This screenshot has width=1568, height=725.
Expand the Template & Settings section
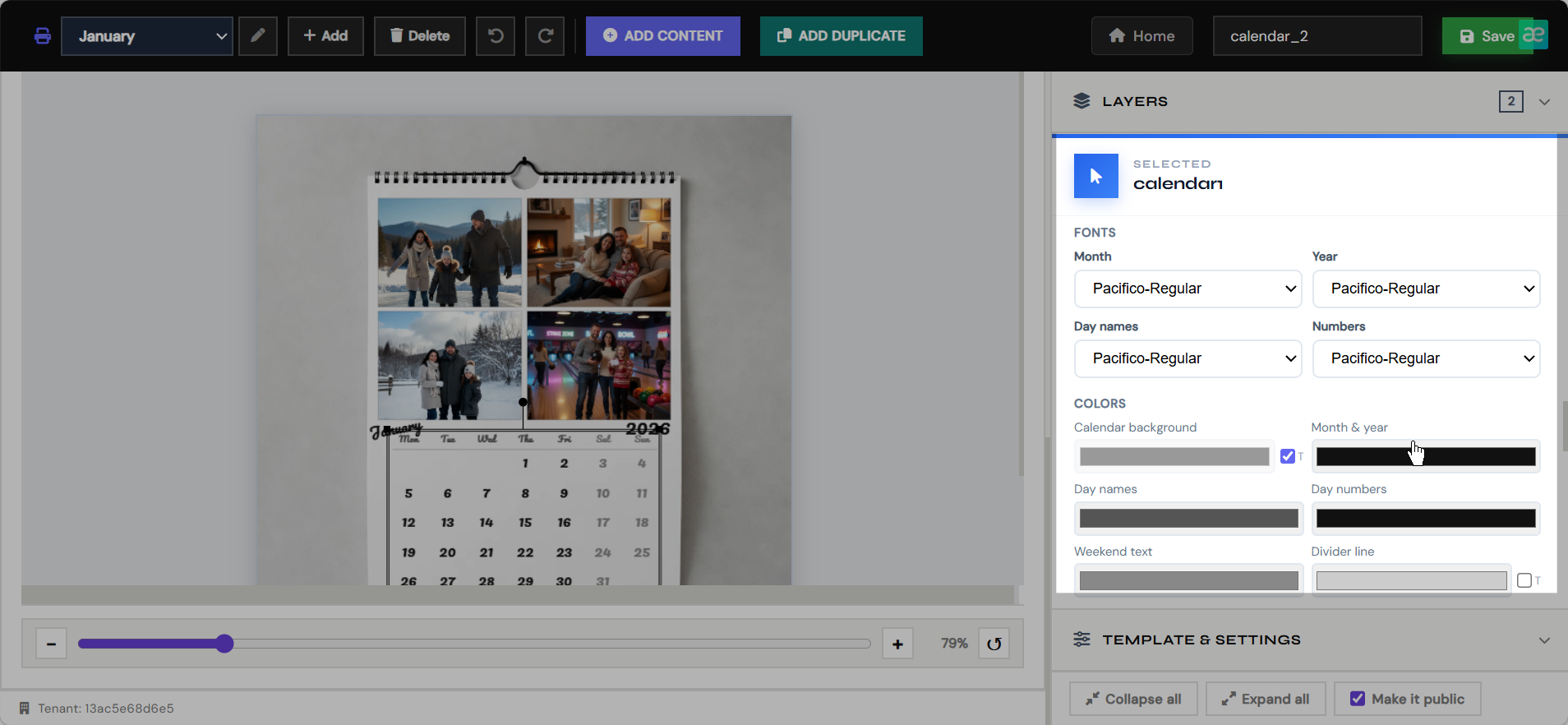point(1310,640)
